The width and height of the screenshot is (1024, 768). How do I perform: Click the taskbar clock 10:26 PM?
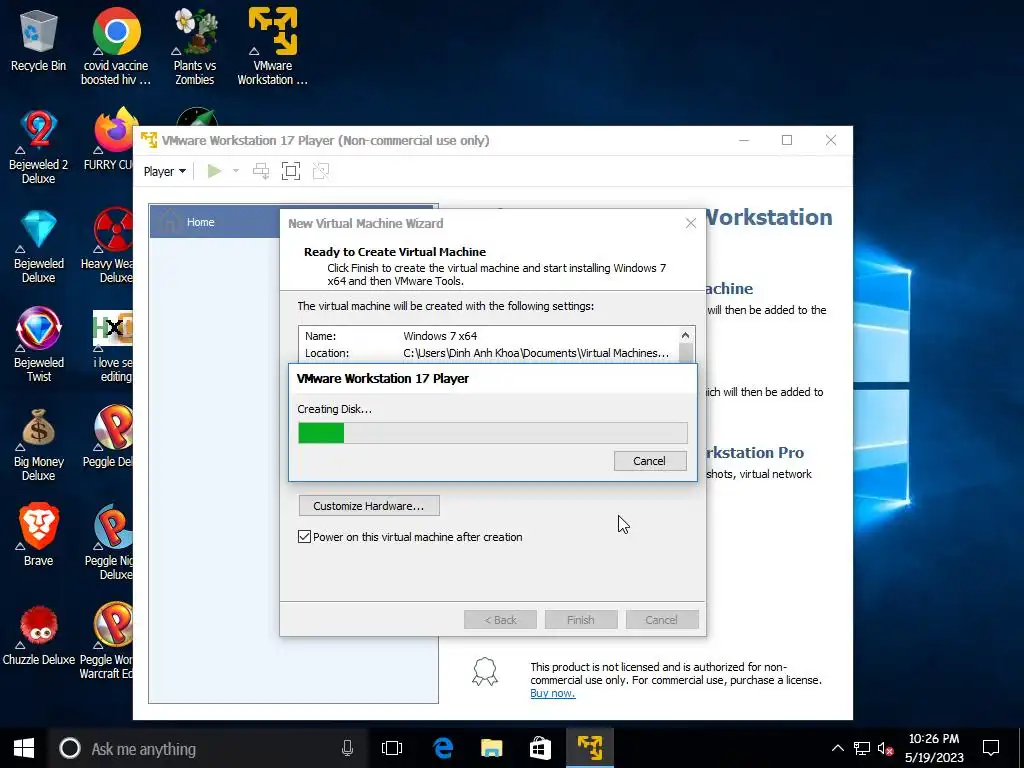click(934, 739)
